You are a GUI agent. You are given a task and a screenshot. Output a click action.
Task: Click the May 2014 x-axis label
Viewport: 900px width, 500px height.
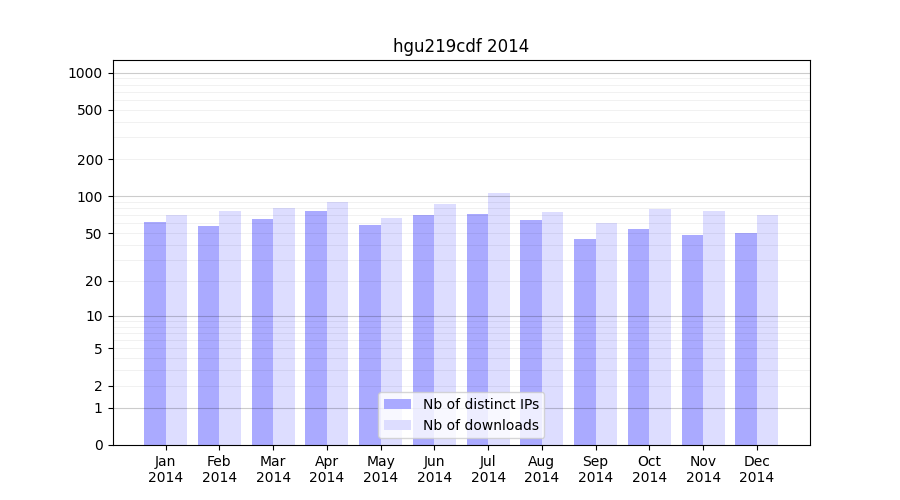click(380, 469)
